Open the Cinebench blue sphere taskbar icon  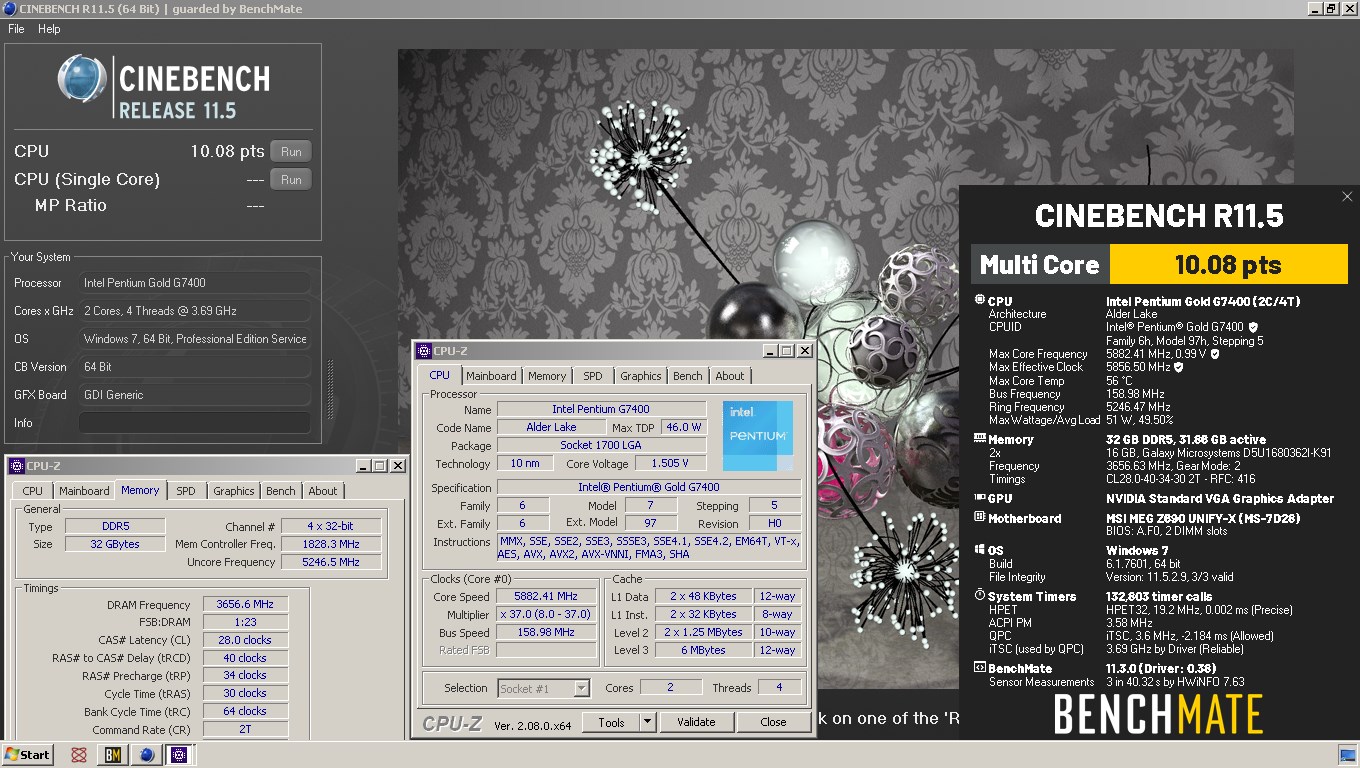147,755
